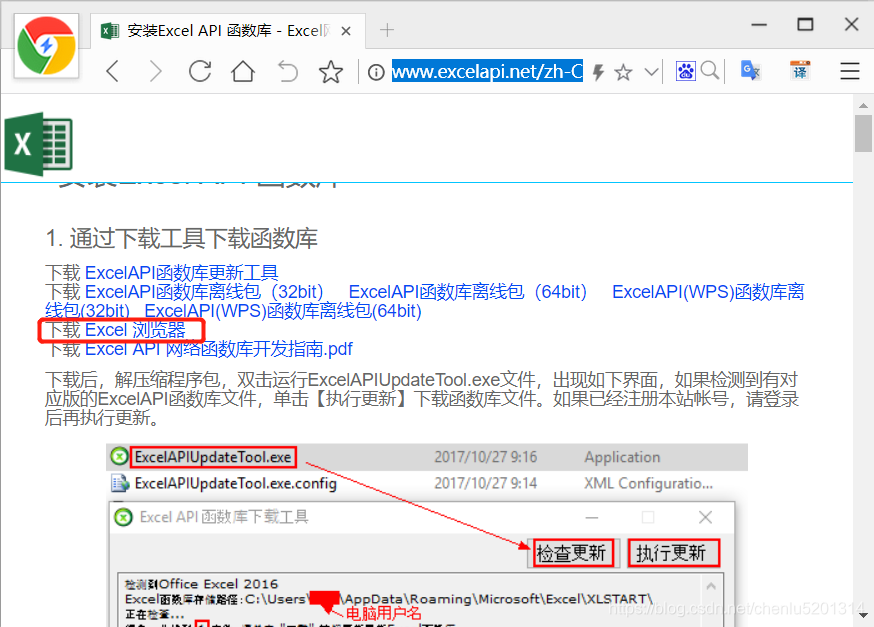Add page to favorites star
Viewport: 874px width, 627px height.
(x=331, y=72)
